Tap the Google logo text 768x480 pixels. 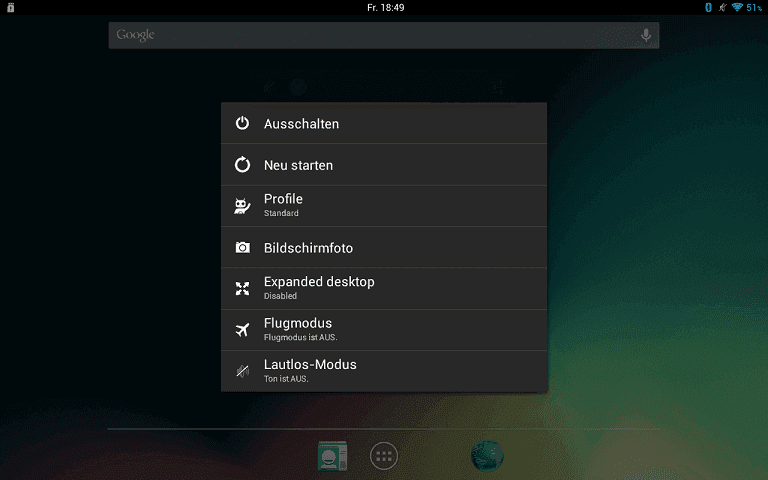[135, 35]
